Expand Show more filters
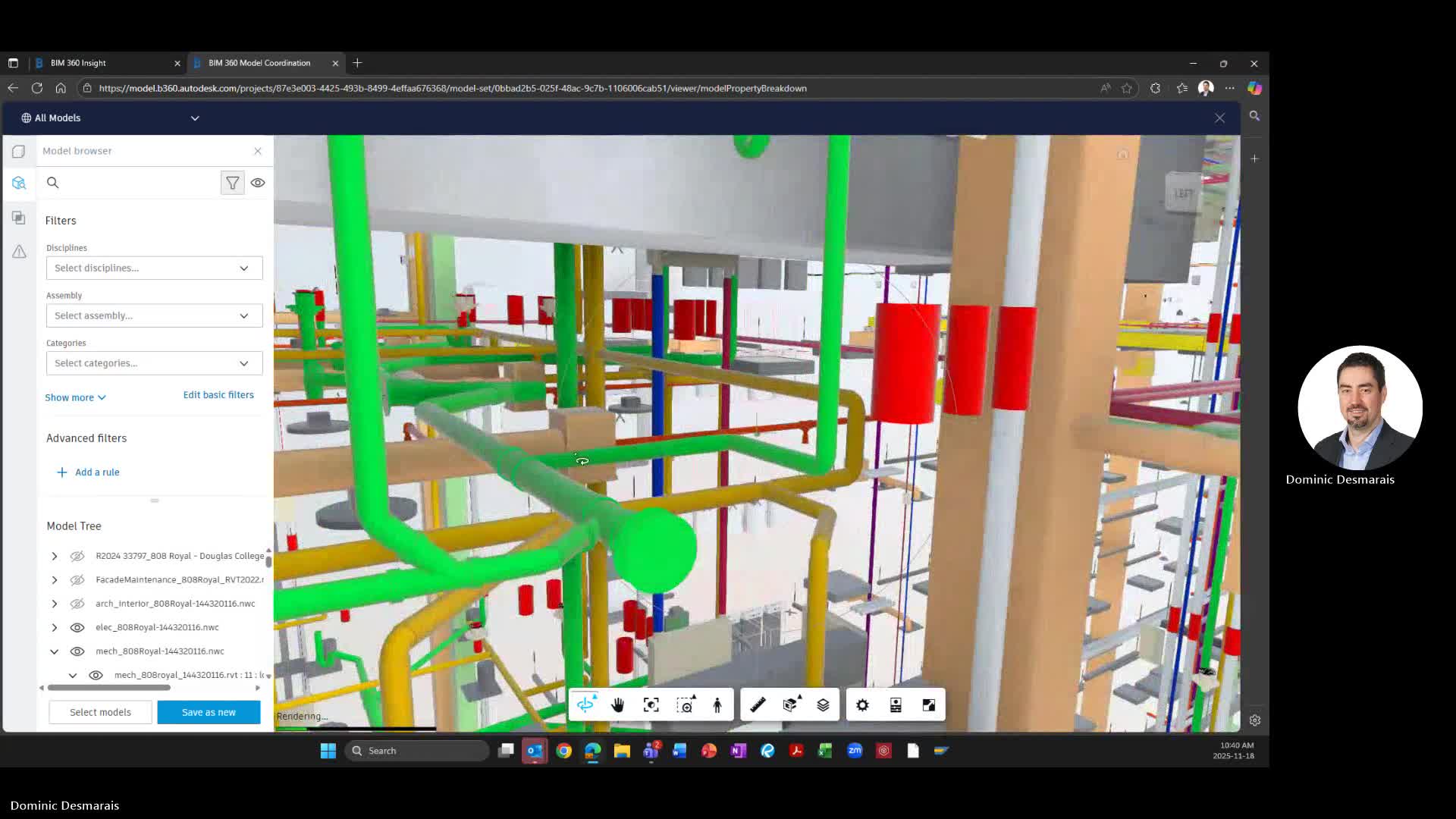This screenshot has height=819, width=1456. click(75, 397)
